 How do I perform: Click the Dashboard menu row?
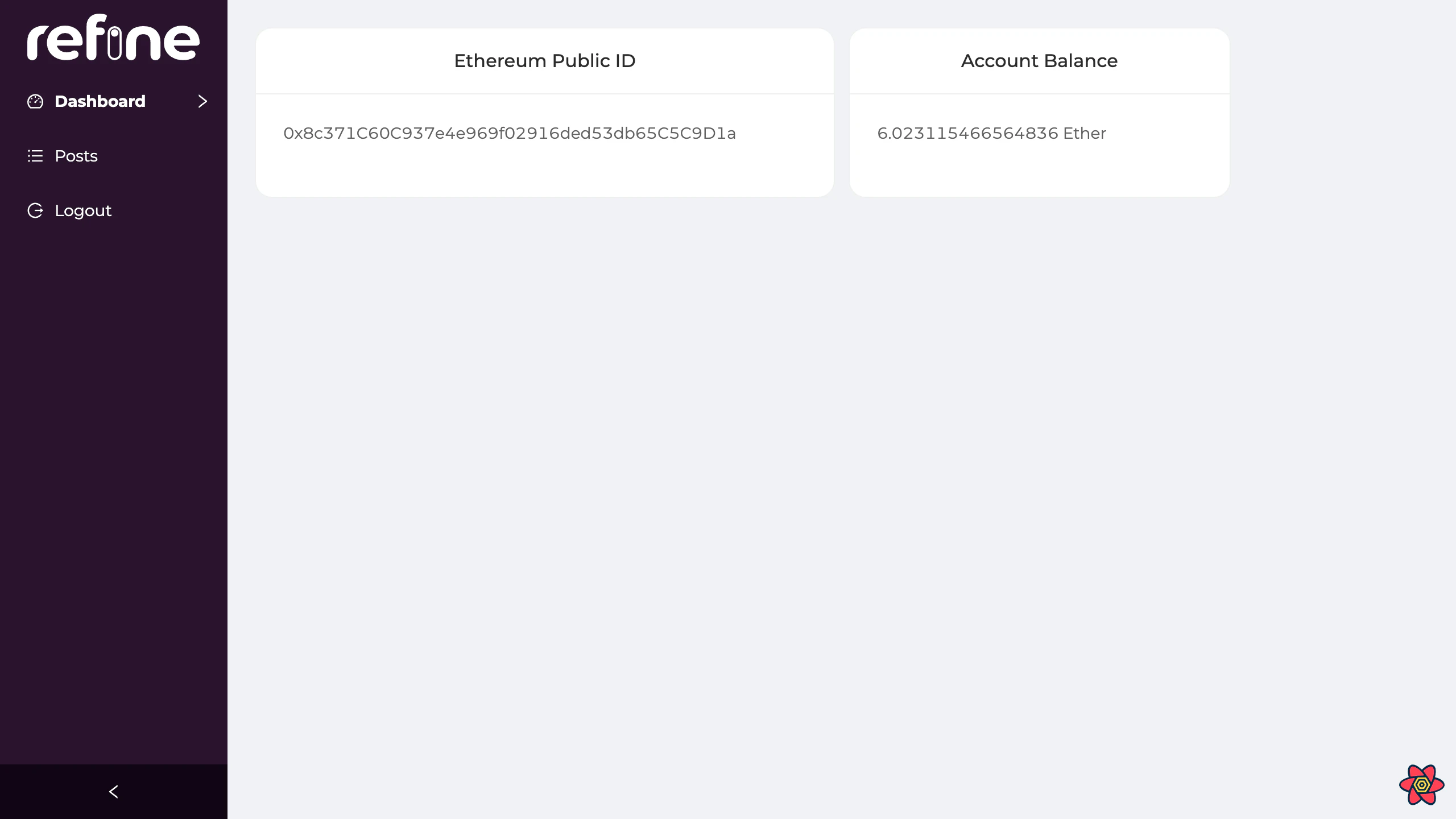click(x=114, y=101)
